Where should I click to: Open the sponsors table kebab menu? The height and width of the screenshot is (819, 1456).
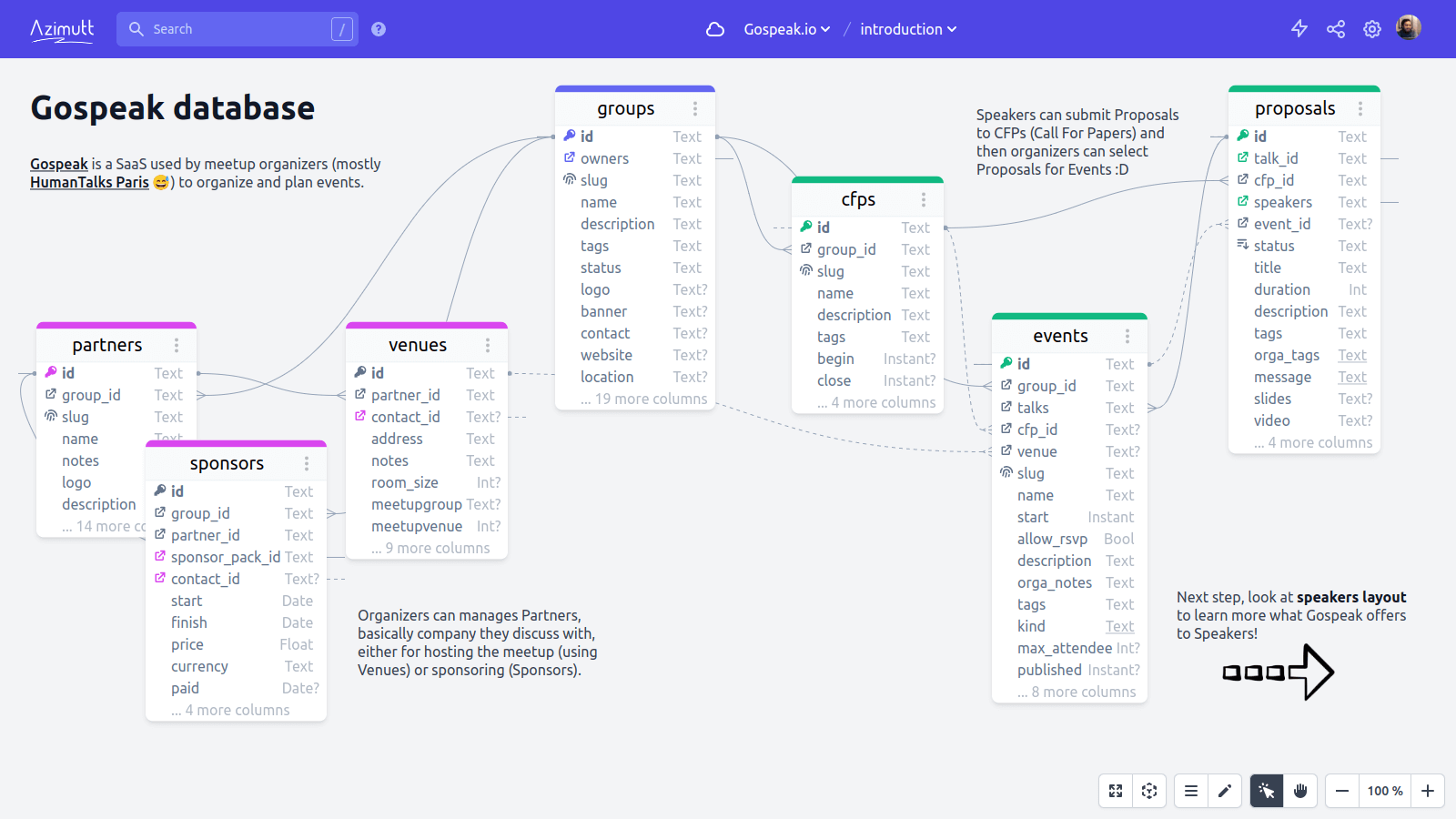[307, 463]
